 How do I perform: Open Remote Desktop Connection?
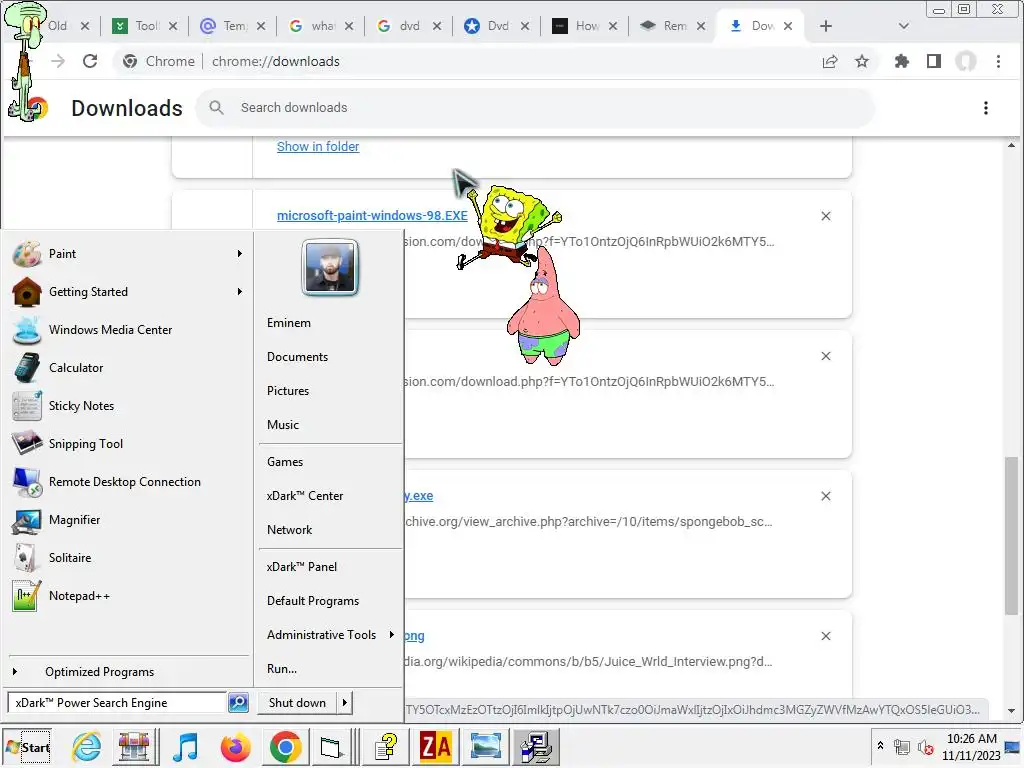(x=127, y=482)
